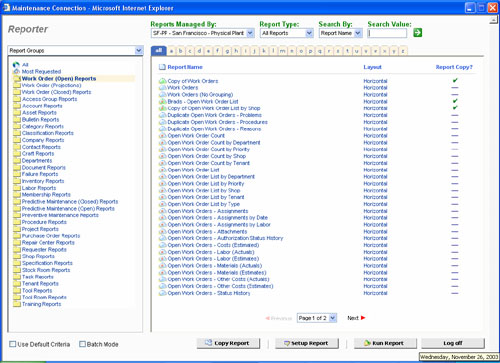Enable the Use Default Criteria checkbox
Image resolution: width=500 pixels, height=363 pixels.
click(13, 344)
